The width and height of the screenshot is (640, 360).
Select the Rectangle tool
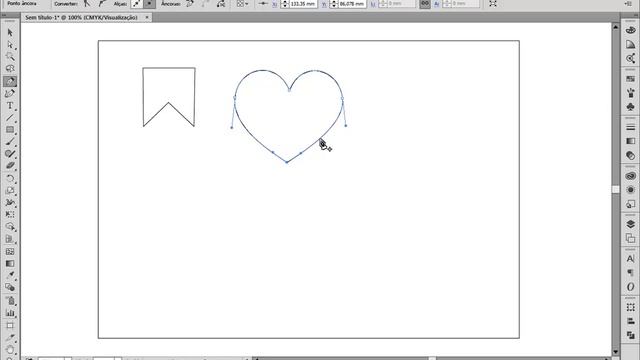click(10, 130)
